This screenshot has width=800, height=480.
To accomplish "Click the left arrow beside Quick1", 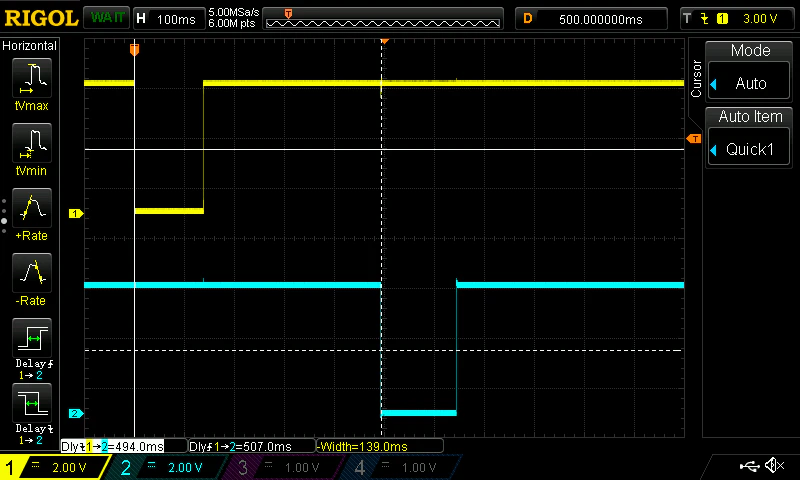I will [x=714, y=150].
